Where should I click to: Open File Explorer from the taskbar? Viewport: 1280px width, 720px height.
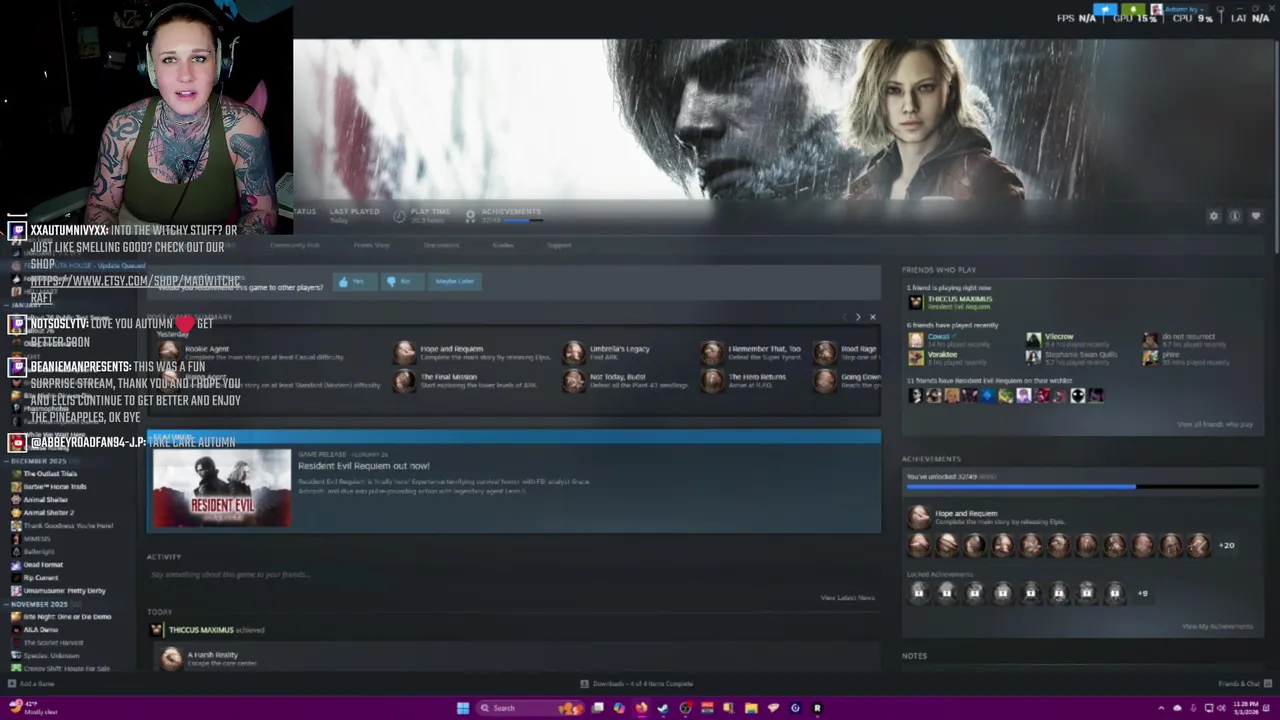click(751, 708)
